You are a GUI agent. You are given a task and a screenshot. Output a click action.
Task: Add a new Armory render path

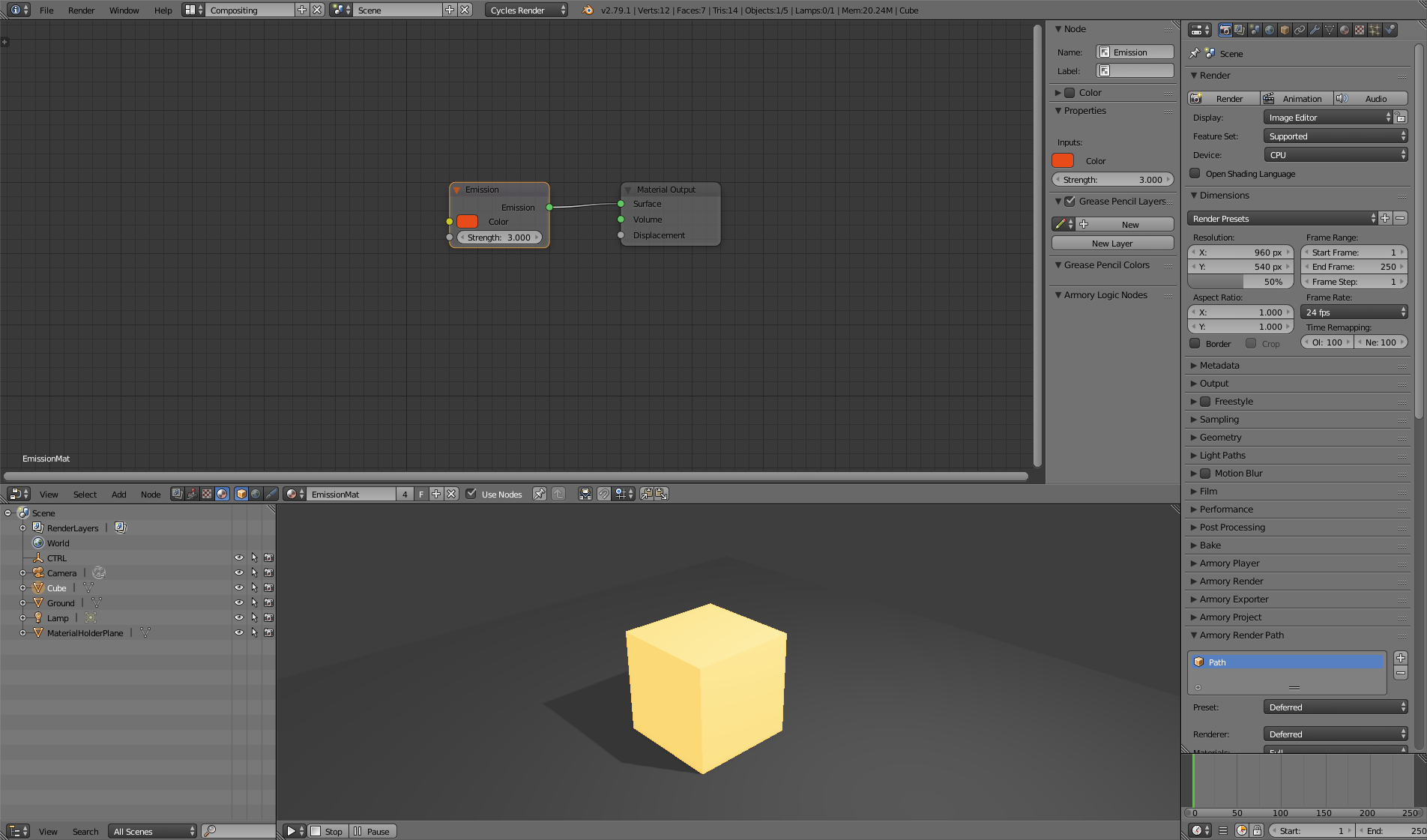[1400, 658]
